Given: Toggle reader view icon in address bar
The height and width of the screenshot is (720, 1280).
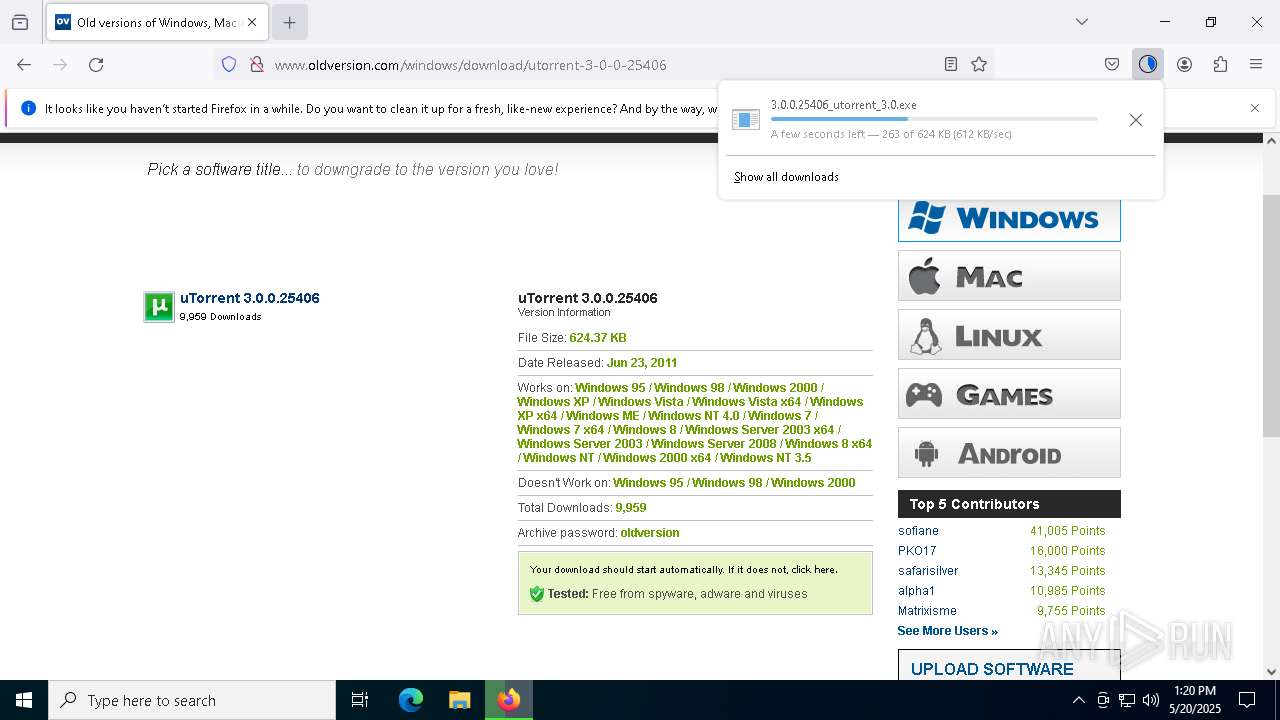Looking at the screenshot, I should tap(951, 64).
